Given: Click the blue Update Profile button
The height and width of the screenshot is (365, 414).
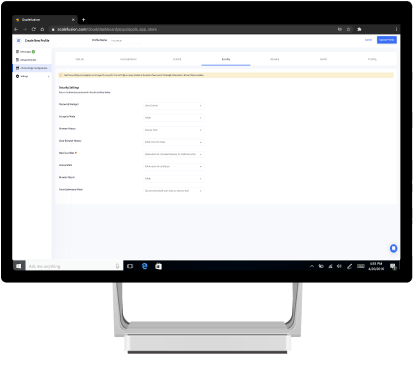Looking at the screenshot, I should coord(387,40).
